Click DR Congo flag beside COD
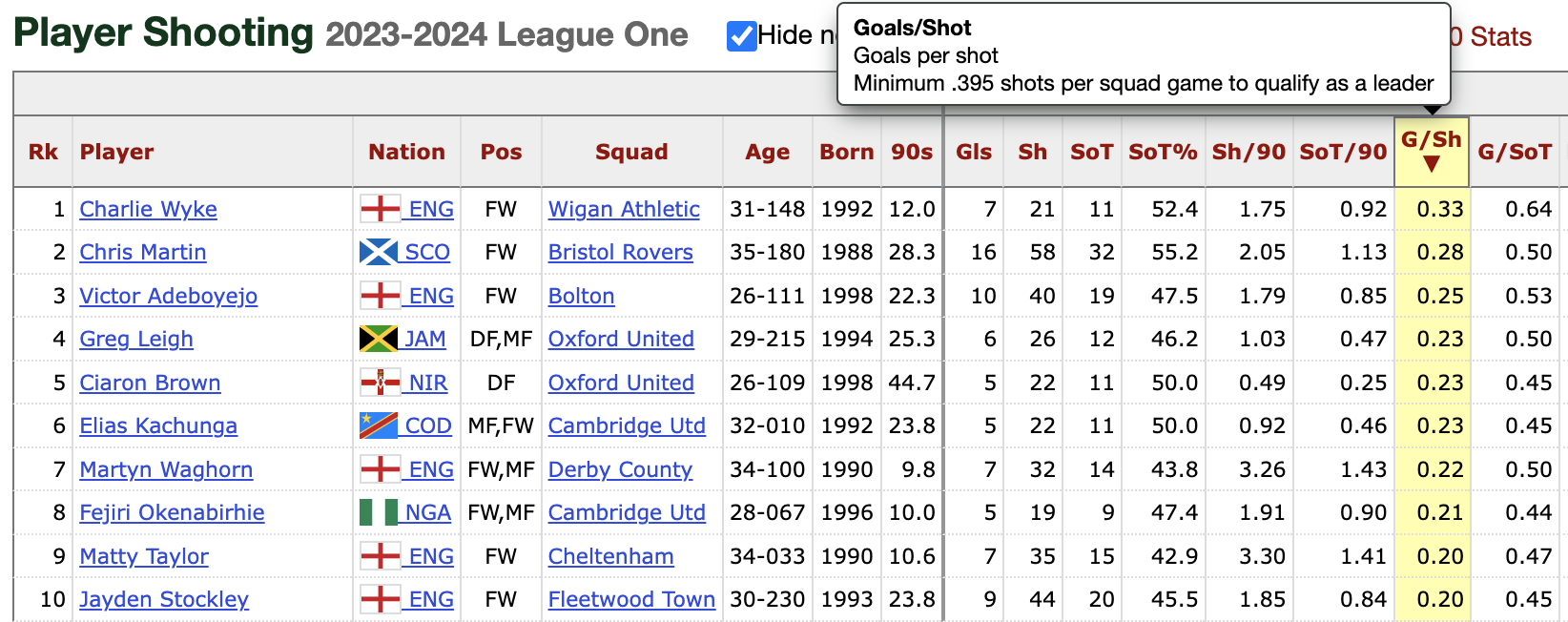Image resolution: width=1568 pixels, height=622 pixels. pos(379,425)
